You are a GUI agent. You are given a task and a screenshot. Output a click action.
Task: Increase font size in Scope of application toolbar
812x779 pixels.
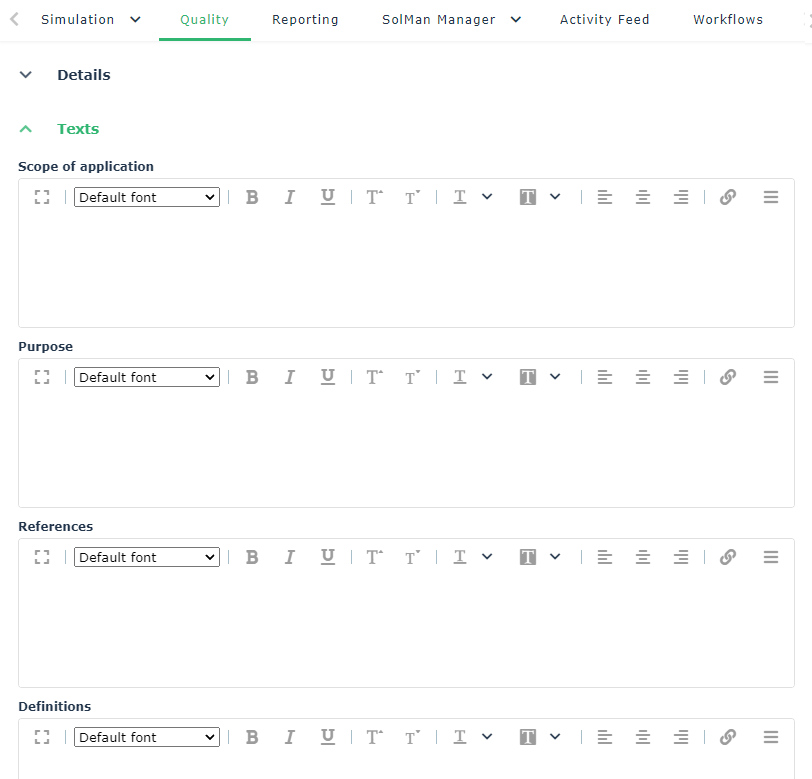(x=374, y=197)
